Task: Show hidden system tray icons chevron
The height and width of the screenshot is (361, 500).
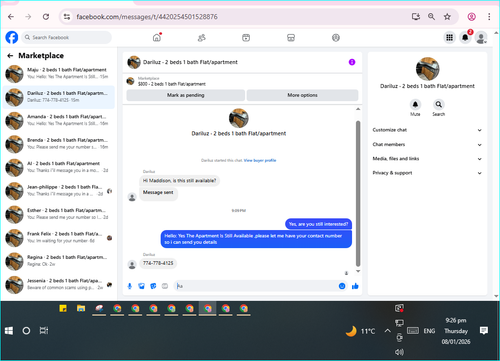Action: [x=387, y=331]
